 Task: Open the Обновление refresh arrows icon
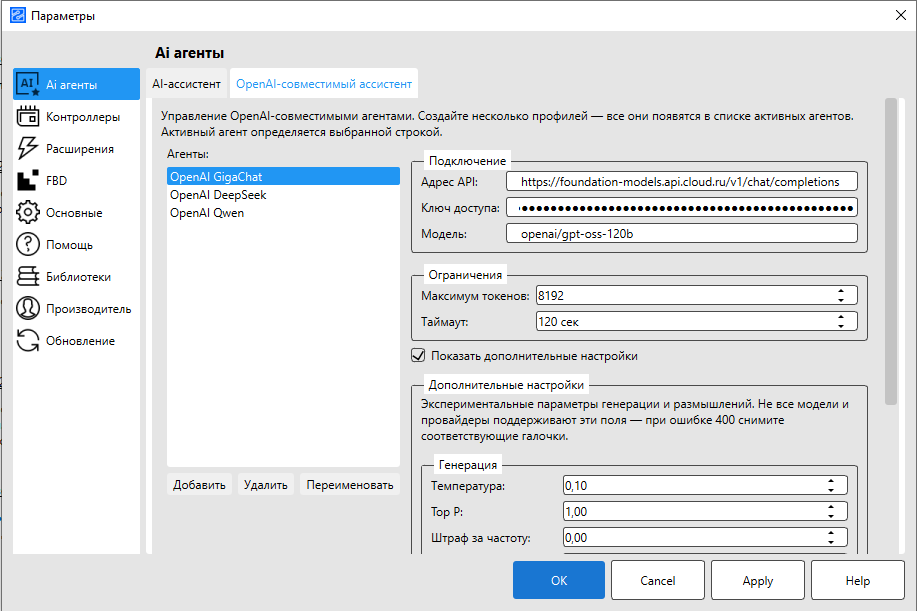(x=27, y=340)
